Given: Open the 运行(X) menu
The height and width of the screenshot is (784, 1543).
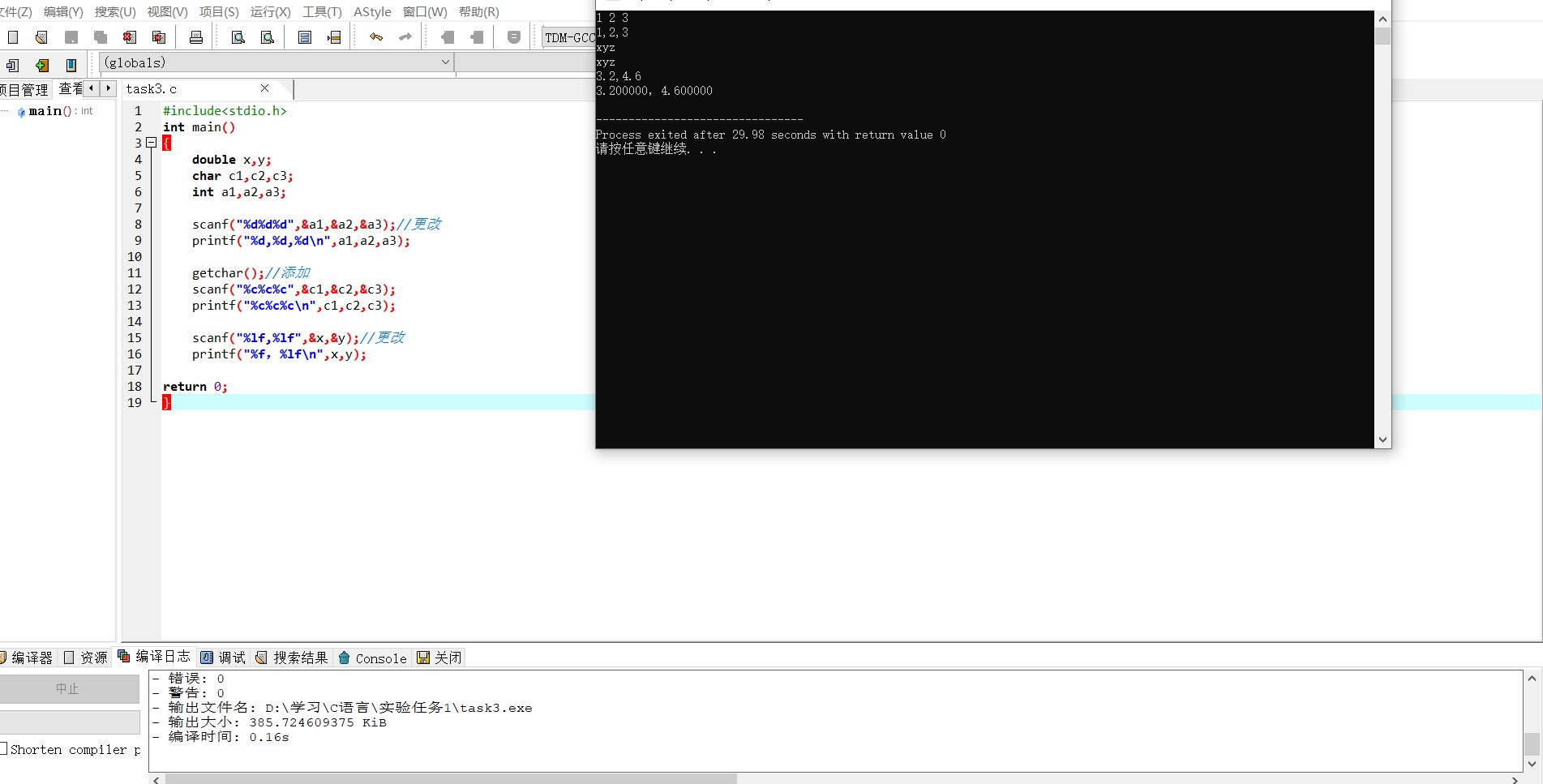Looking at the screenshot, I should pos(271,11).
